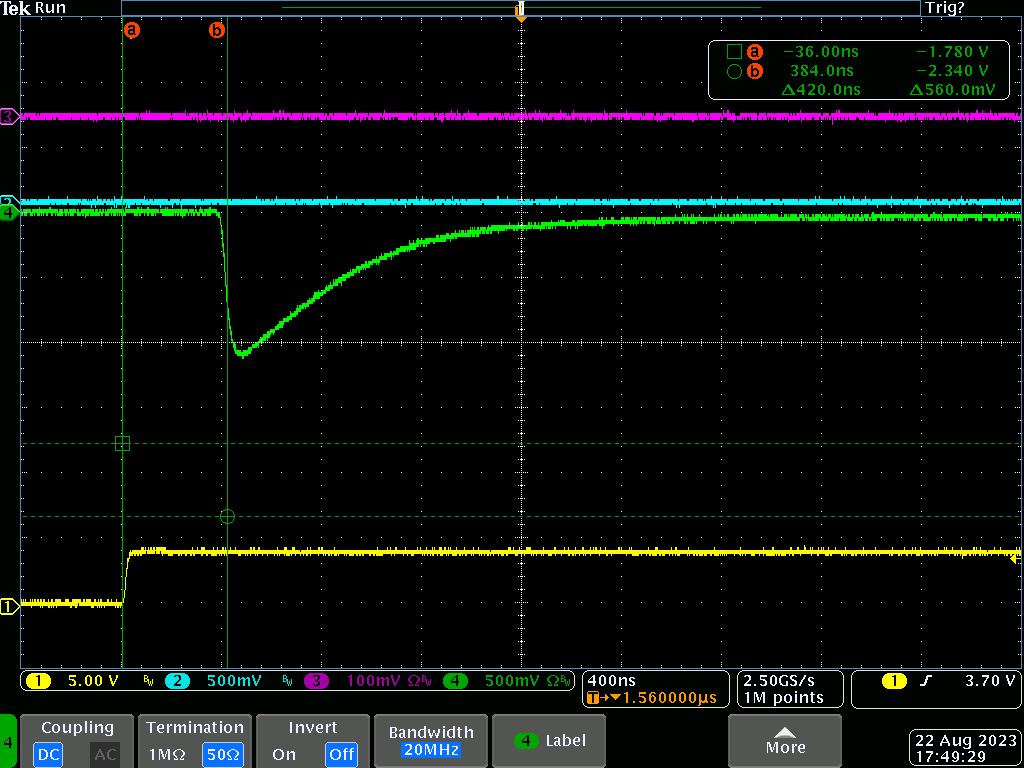Click the orange cursor a marker at top
The height and width of the screenshot is (768, 1024).
pos(131,30)
